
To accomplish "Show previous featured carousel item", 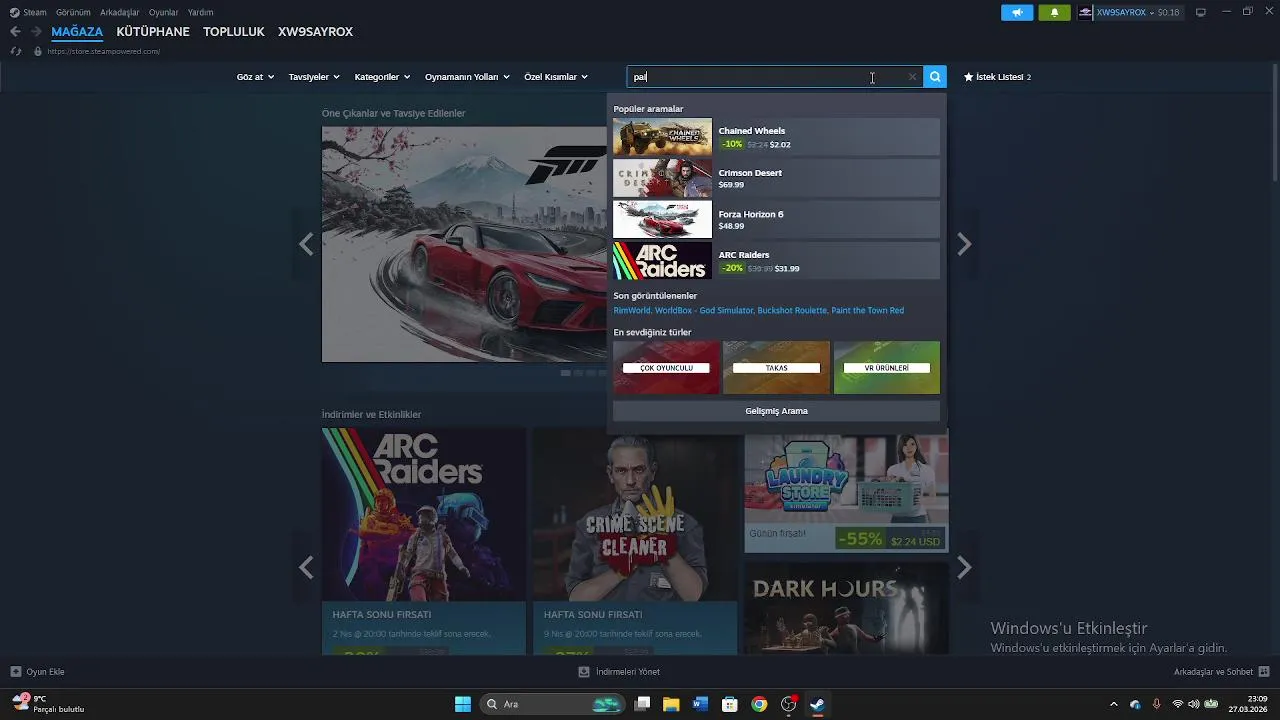I will pos(306,244).
